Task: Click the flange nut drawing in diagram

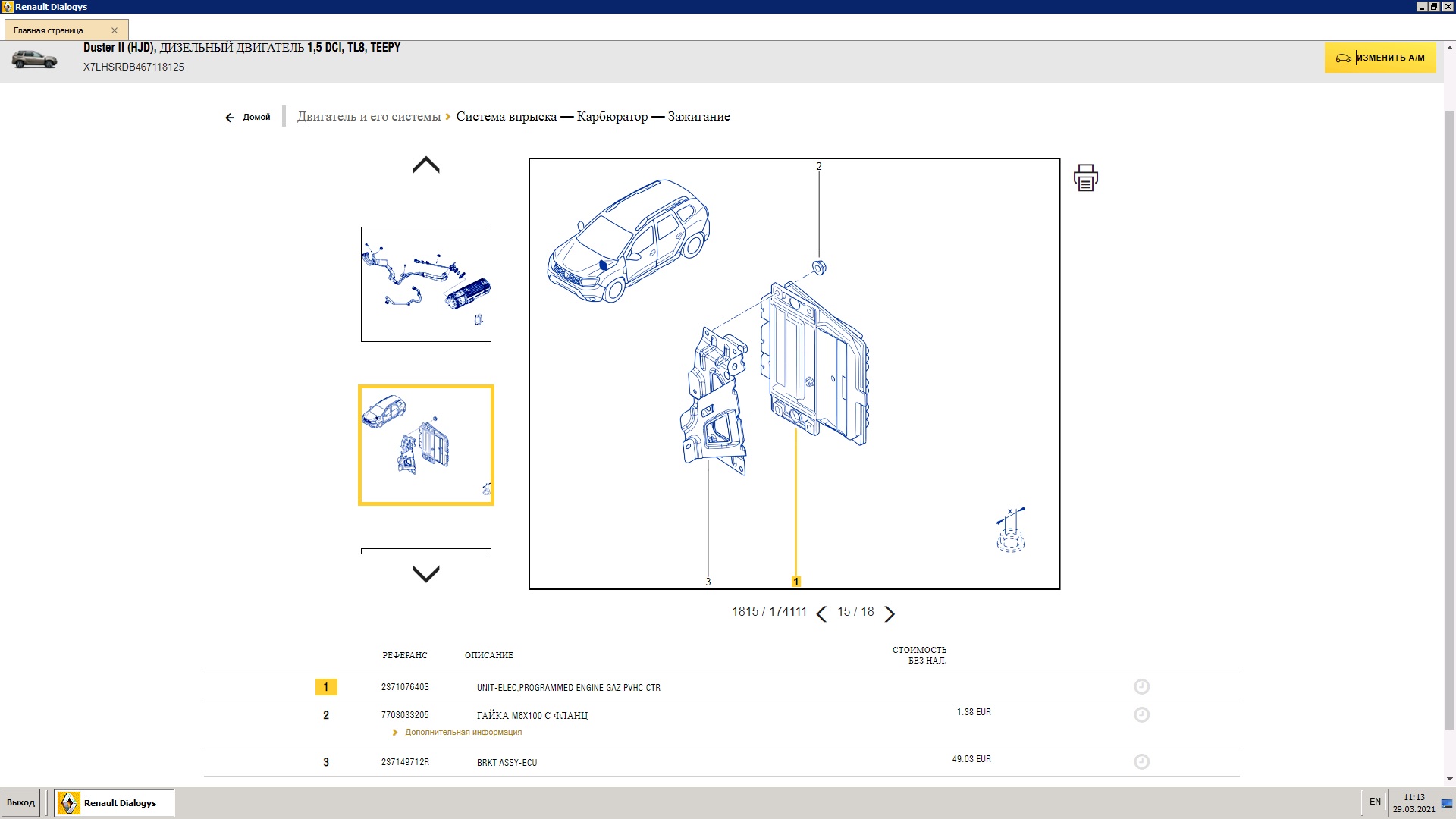Action: [819, 267]
